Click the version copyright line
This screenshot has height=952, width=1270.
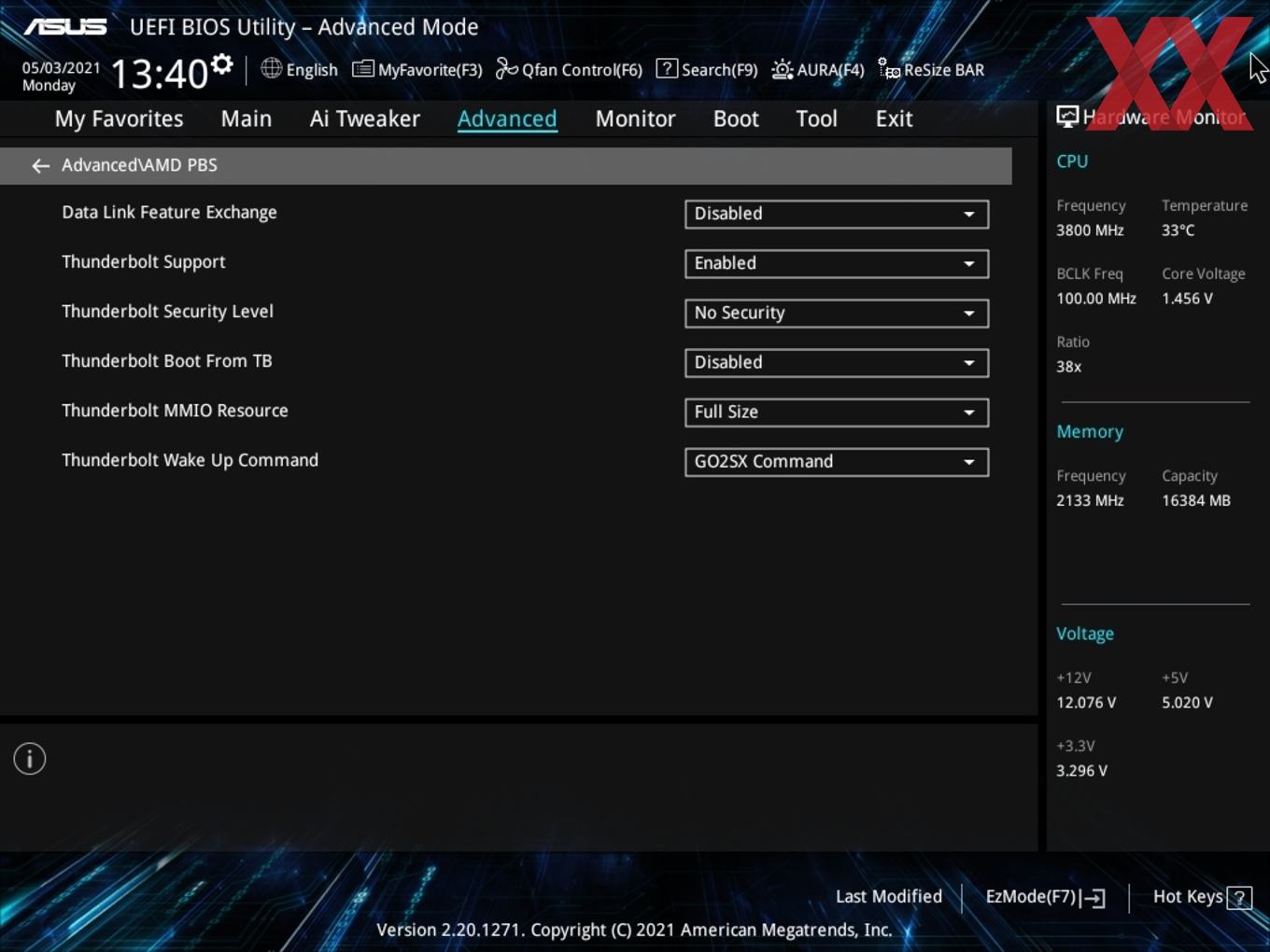pyautogui.click(x=634, y=930)
